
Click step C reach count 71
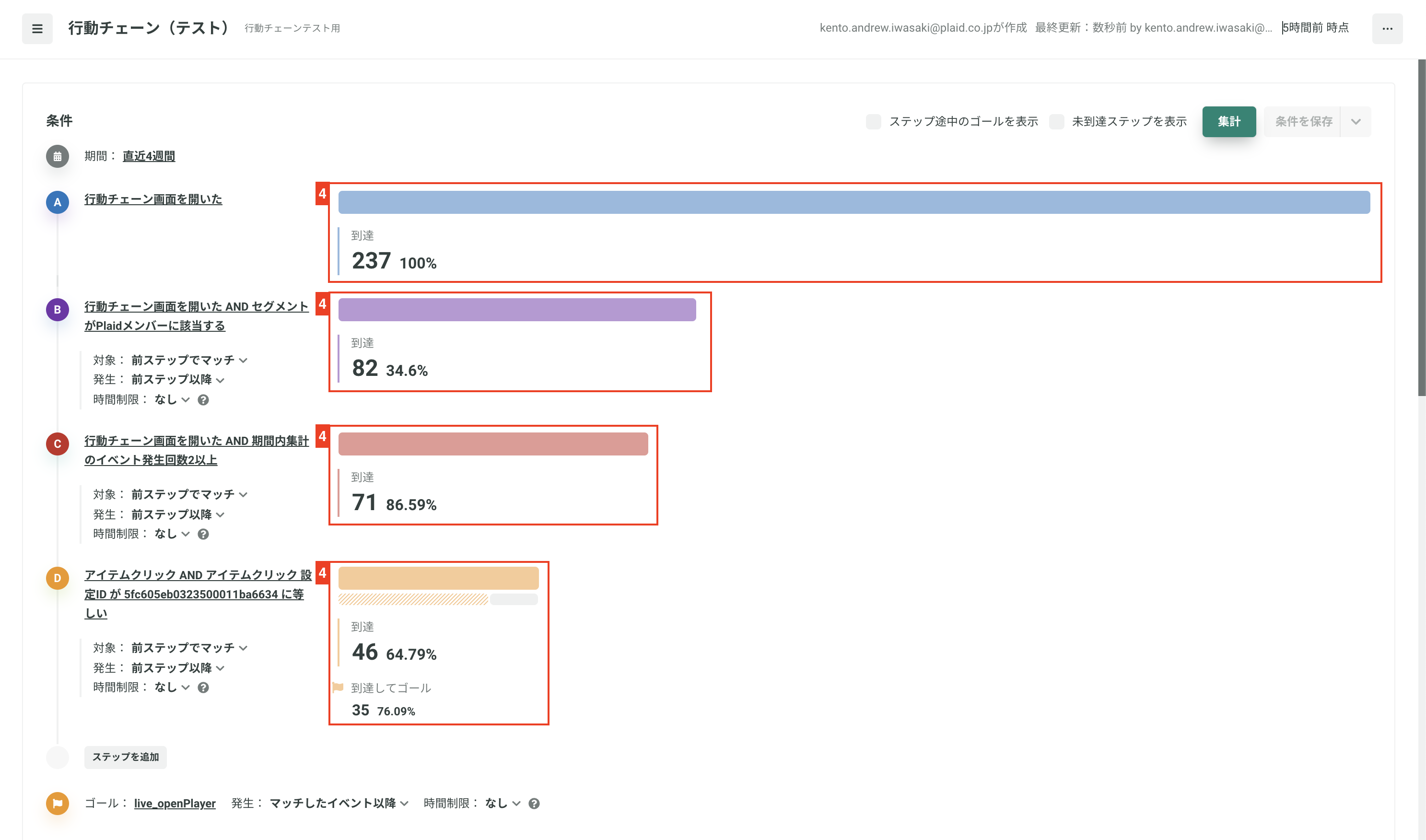pos(364,502)
